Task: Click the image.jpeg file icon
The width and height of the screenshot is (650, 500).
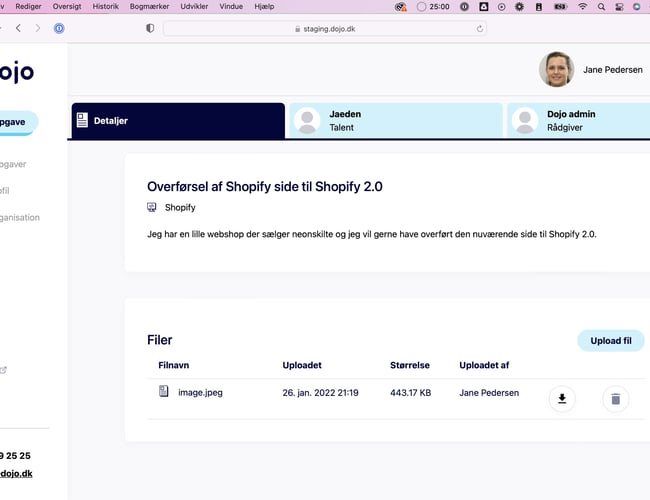Action: coord(164,392)
